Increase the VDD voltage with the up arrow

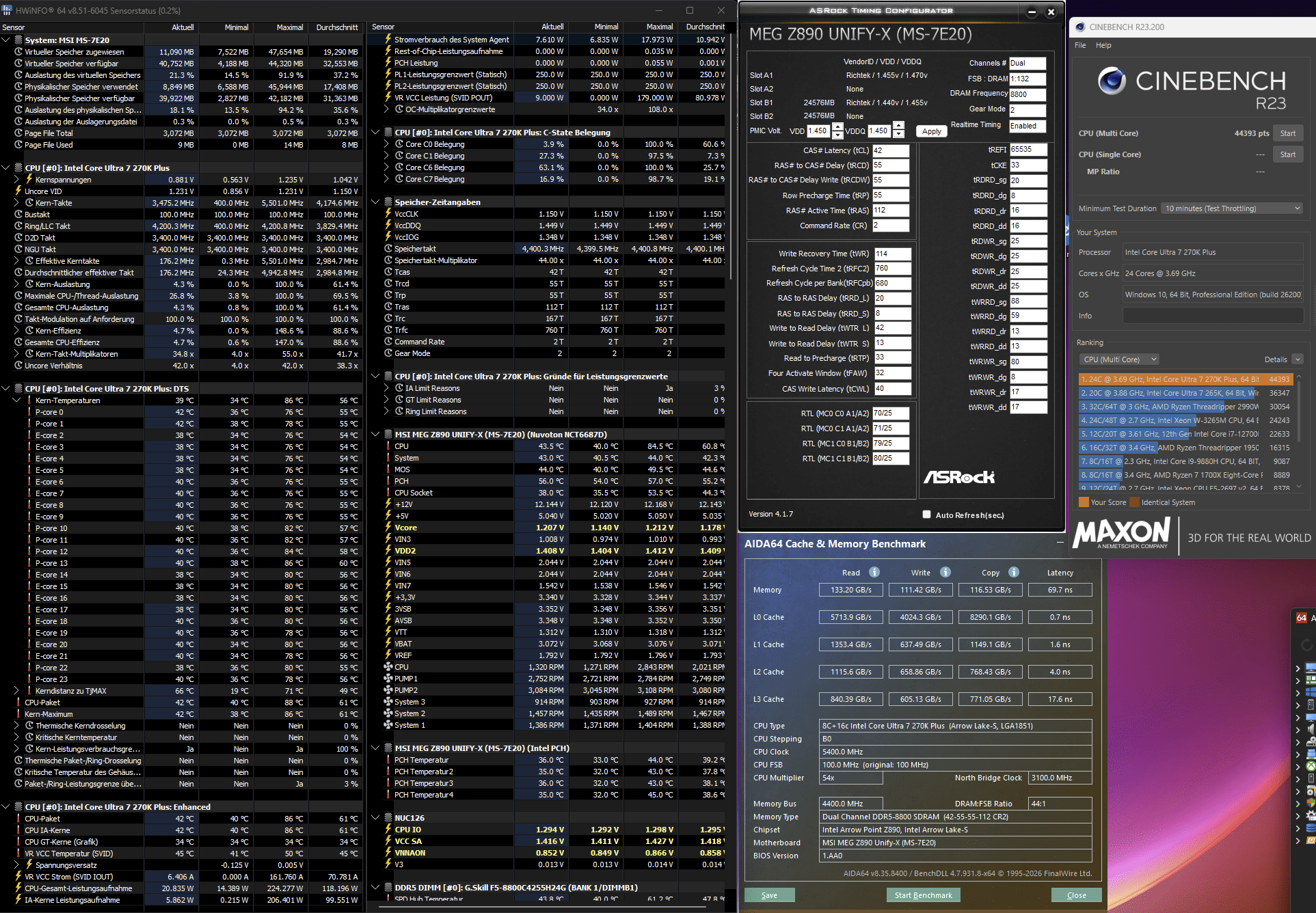coord(836,127)
